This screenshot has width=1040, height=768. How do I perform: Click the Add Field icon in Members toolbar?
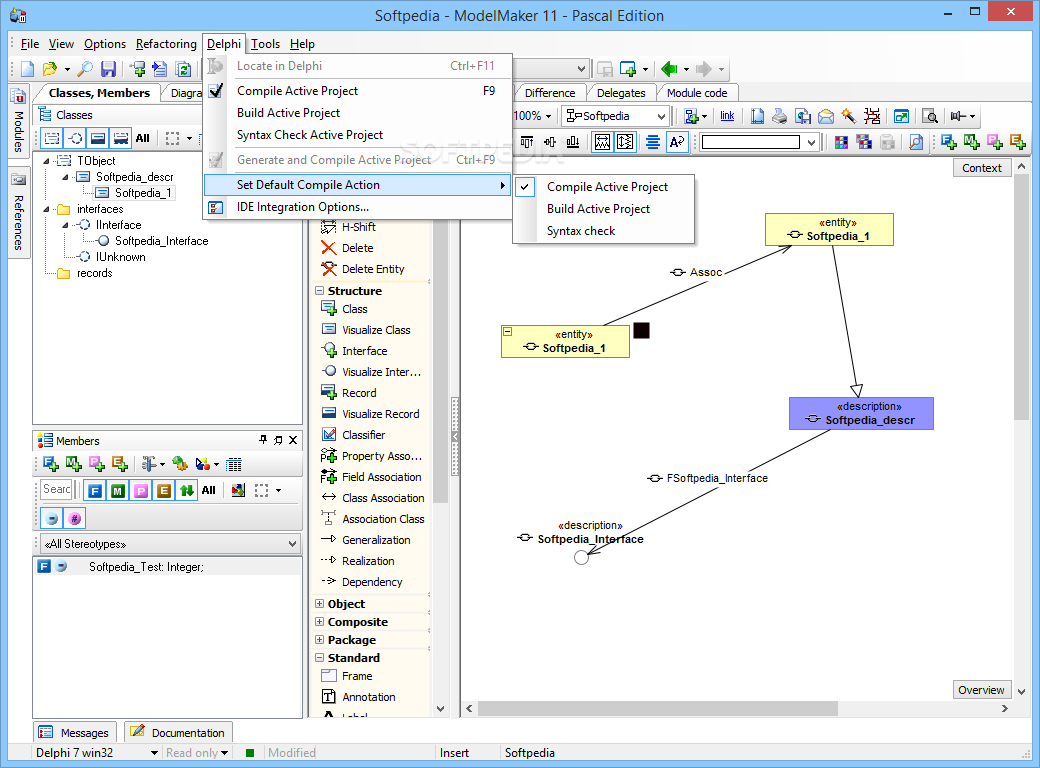pyautogui.click(x=50, y=464)
